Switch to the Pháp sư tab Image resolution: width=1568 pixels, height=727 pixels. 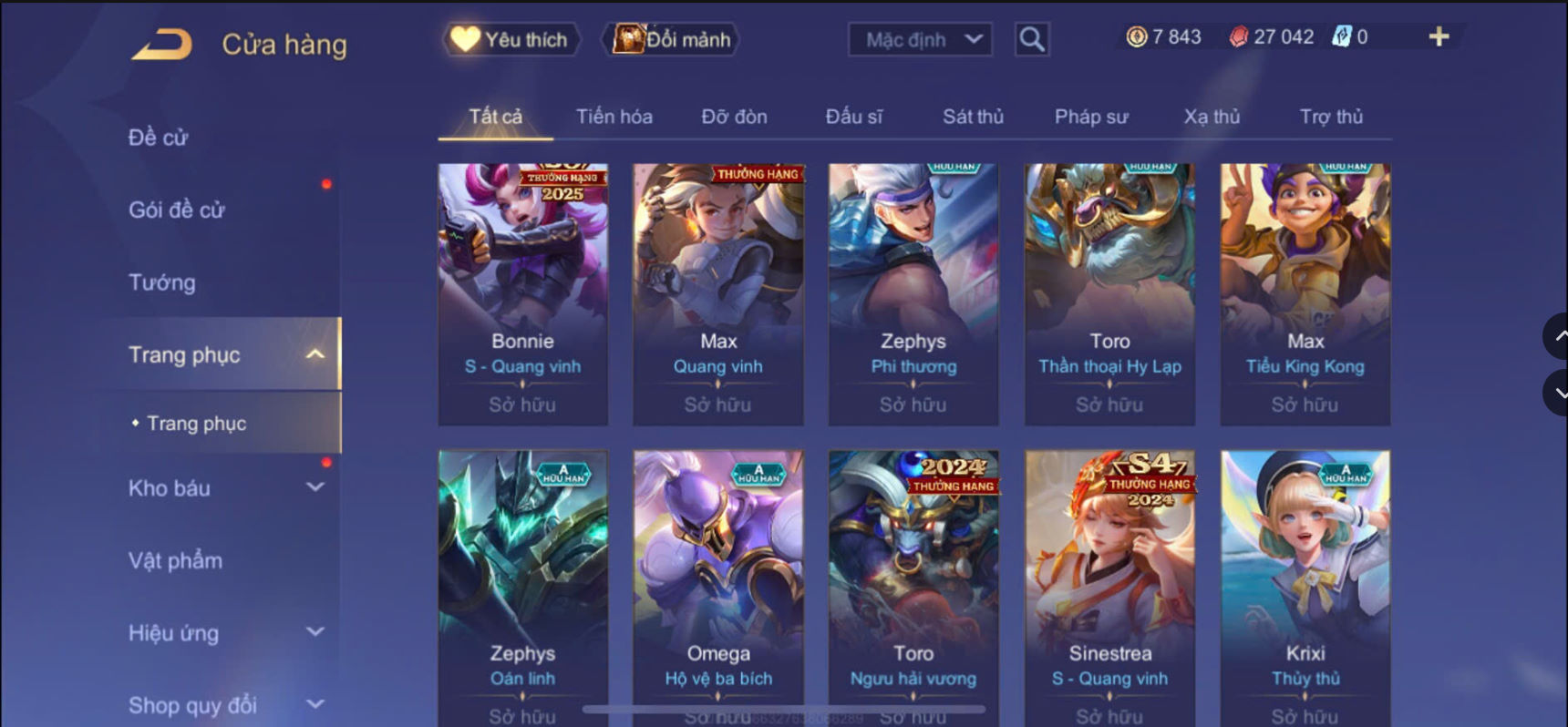[1091, 117]
